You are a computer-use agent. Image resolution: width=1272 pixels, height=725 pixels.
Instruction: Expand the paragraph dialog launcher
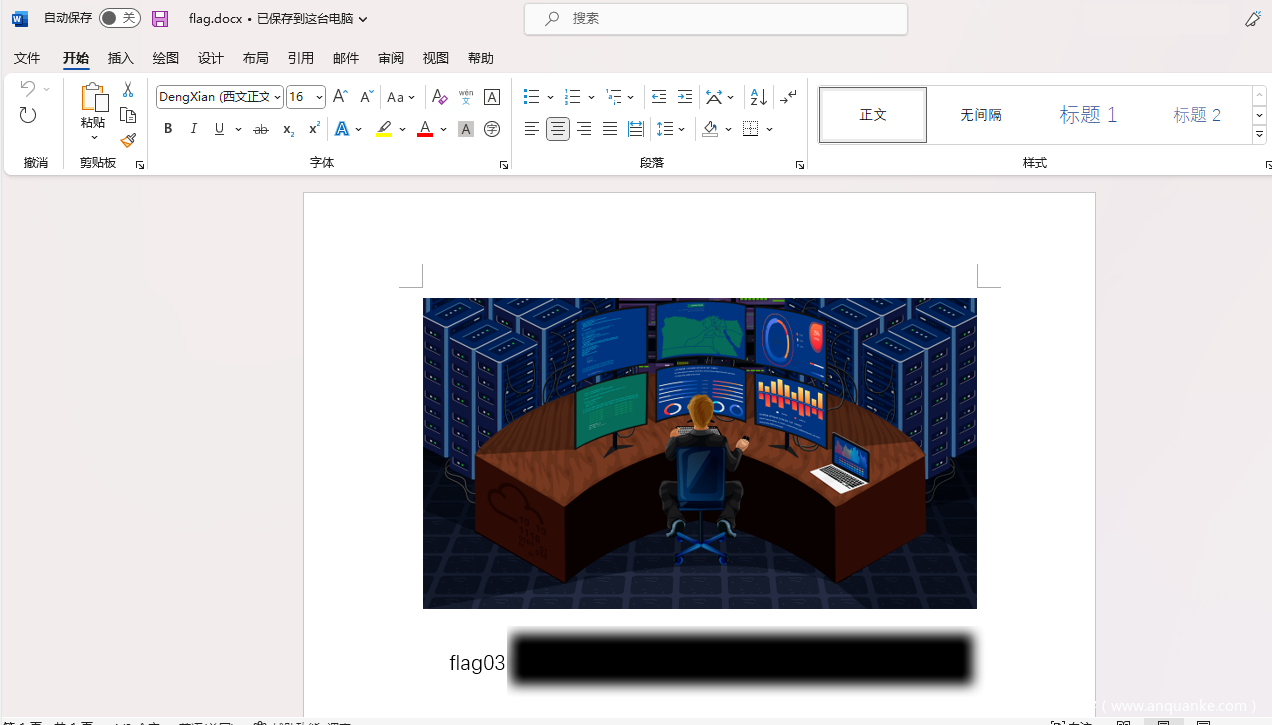click(800, 165)
